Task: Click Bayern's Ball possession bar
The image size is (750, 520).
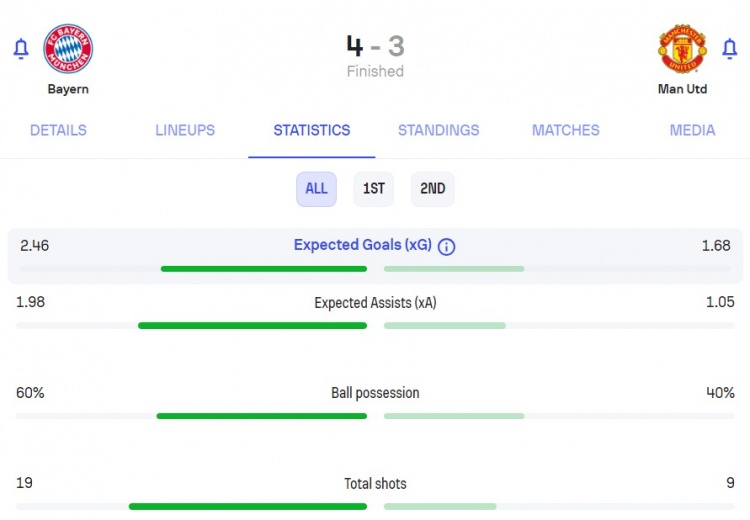Action: pos(262,416)
